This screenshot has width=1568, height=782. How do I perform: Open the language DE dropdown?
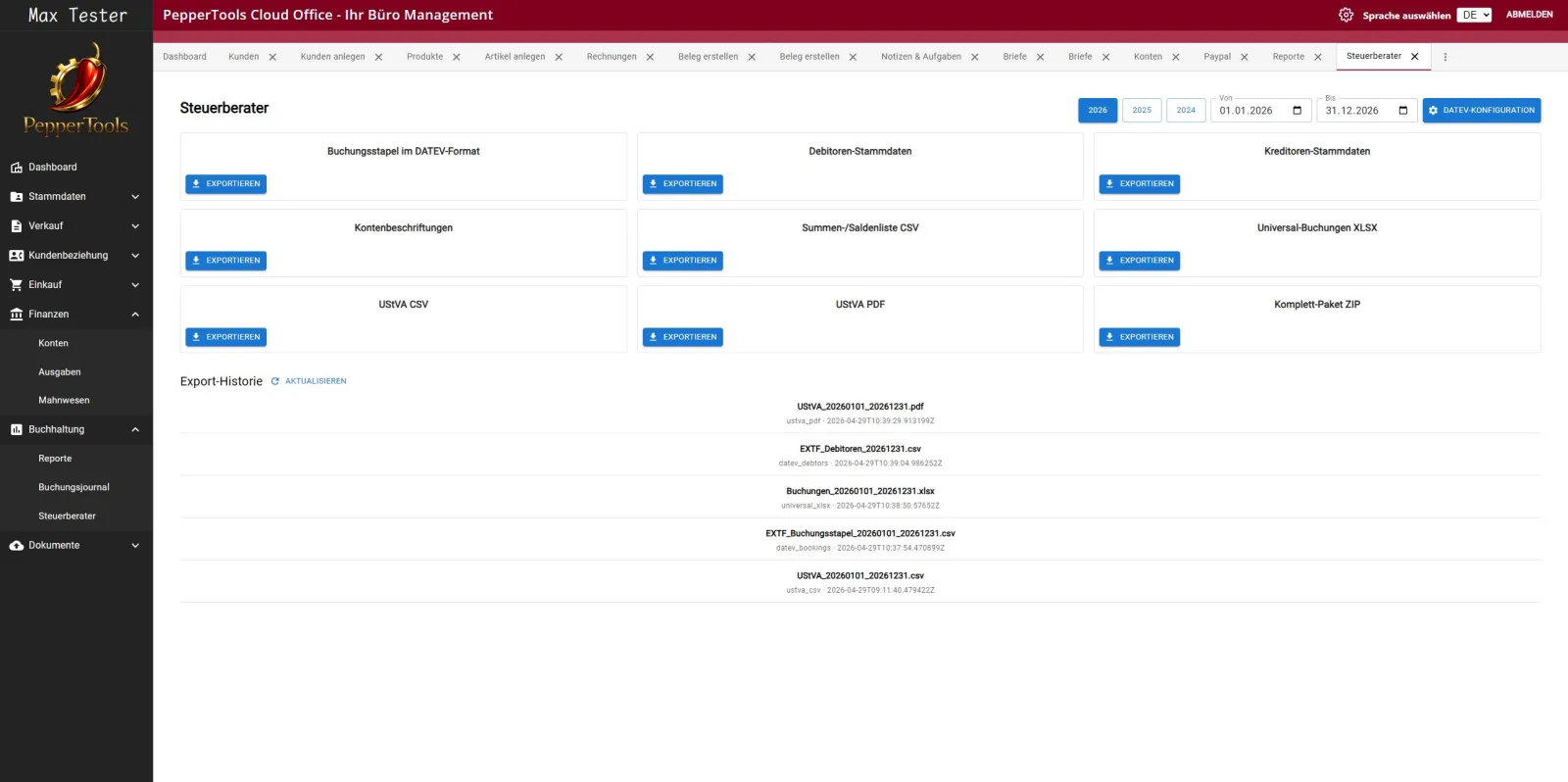[x=1474, y=15]
